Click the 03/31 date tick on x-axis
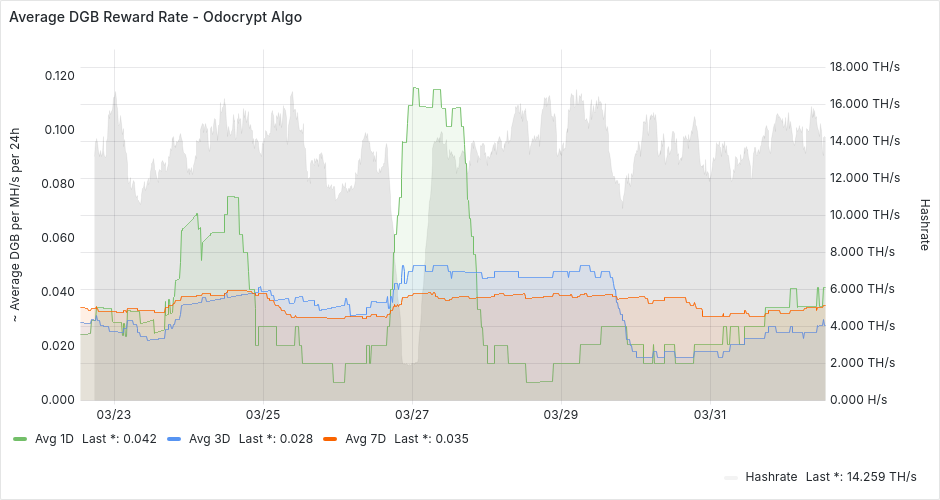 click(710, 415)
